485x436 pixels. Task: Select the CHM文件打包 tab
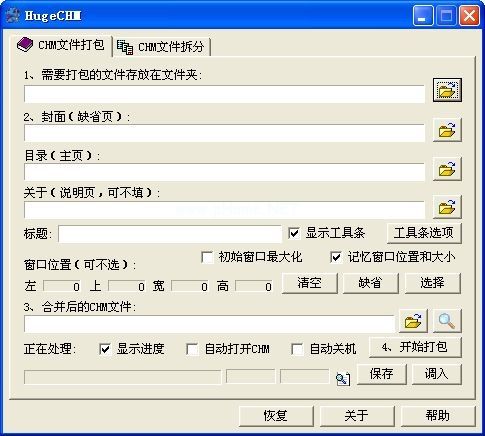coord(62,45)
